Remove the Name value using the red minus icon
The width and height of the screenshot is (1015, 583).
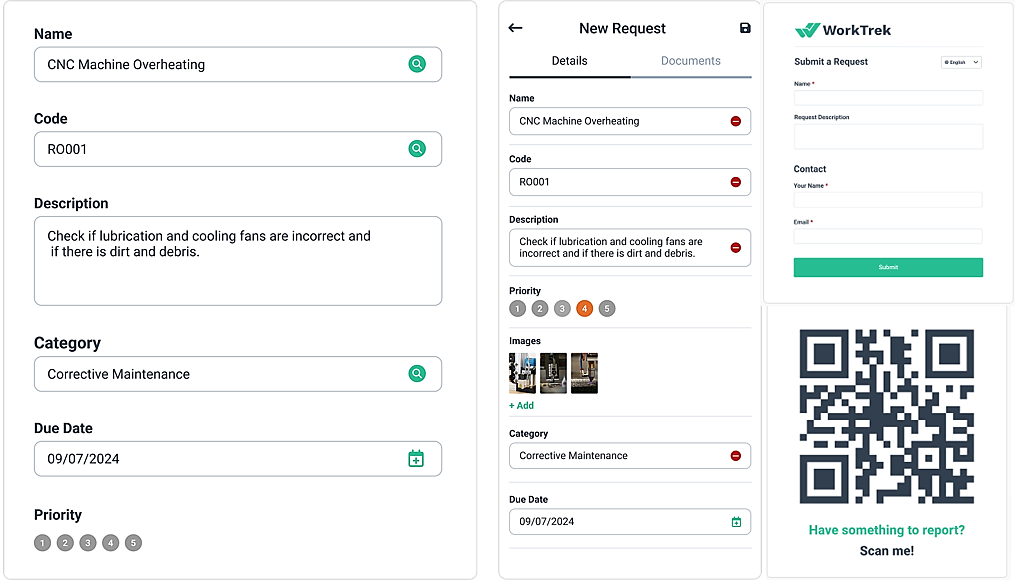tap(737, 120)
